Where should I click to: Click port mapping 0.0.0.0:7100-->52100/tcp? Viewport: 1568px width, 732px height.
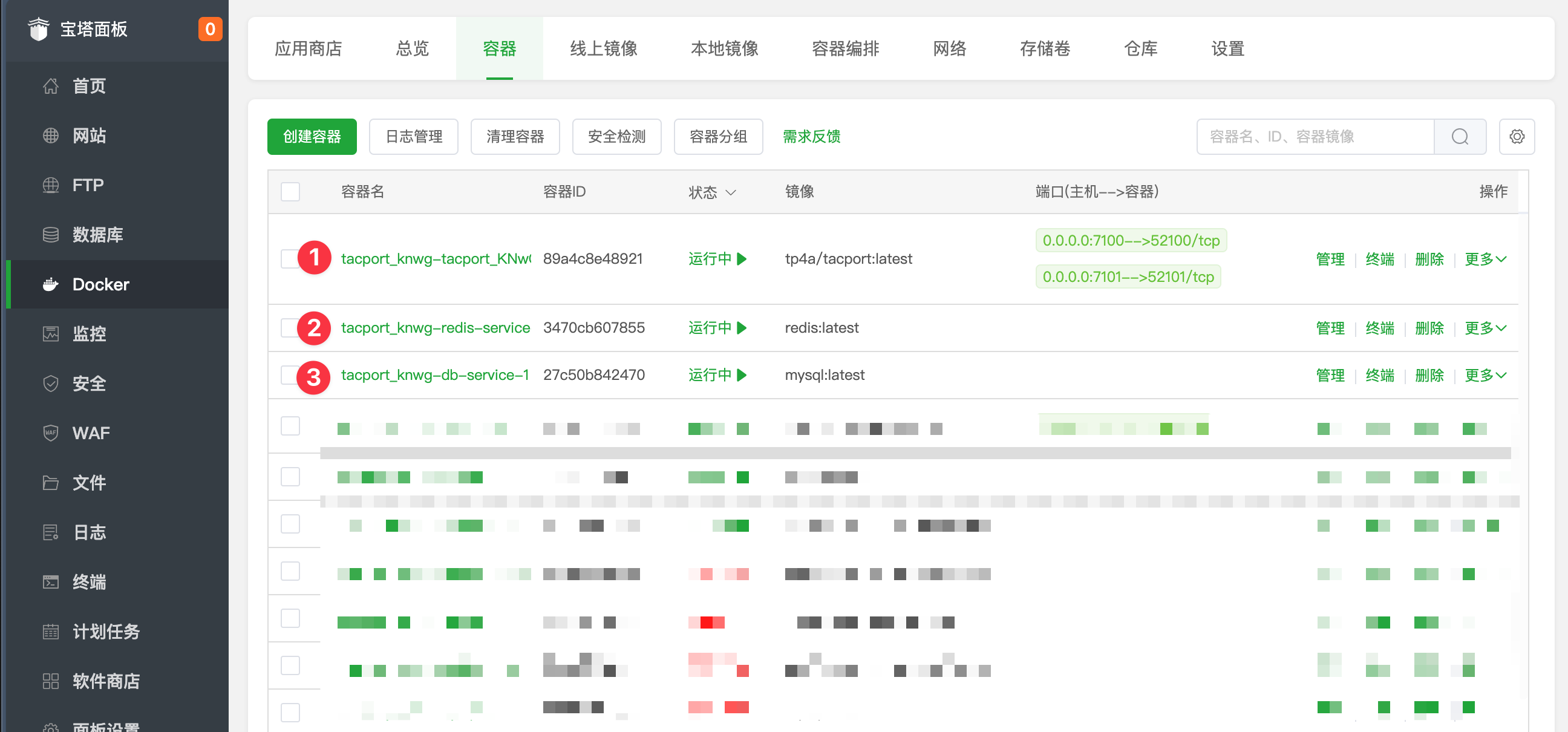1131,240
